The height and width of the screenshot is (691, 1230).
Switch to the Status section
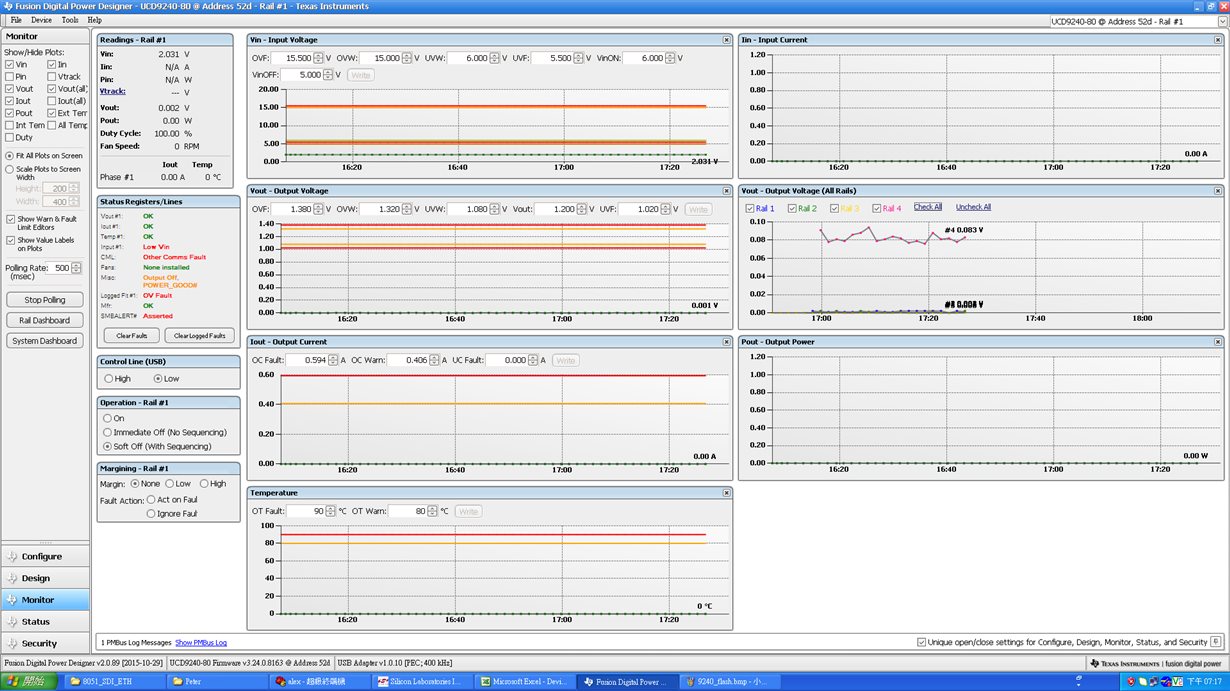(45, 622)
